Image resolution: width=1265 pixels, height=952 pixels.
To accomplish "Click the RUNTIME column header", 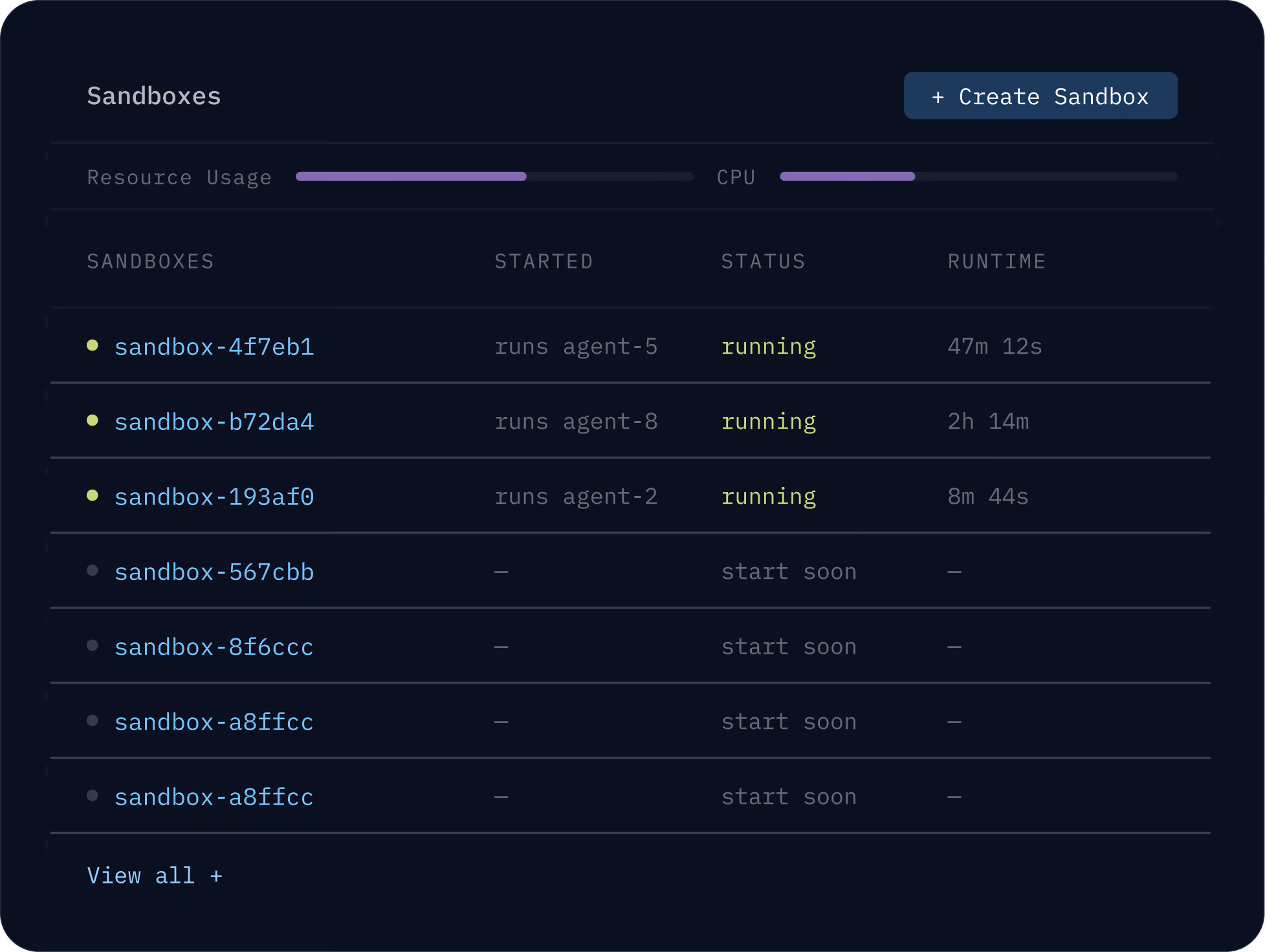I will pos(997,261).
